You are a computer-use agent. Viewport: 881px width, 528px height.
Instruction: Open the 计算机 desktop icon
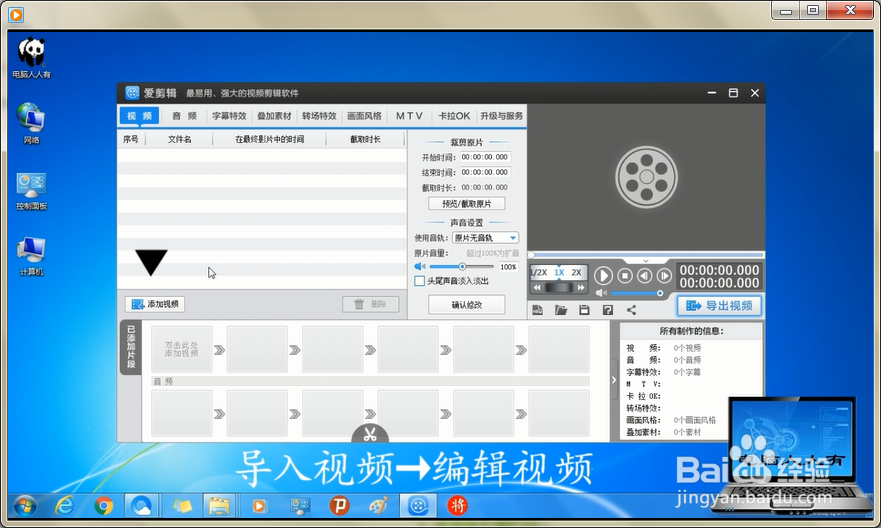click(31, 257)
